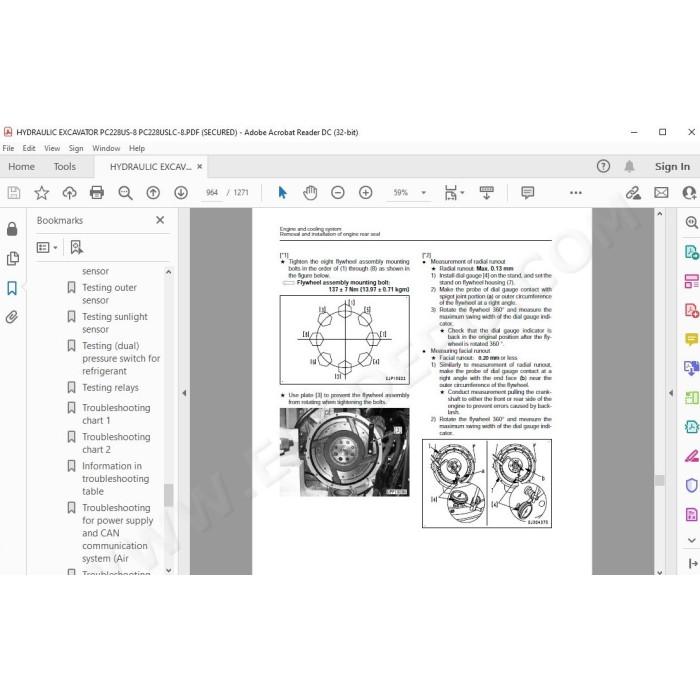Viewport: 700px width, 700px height.
Task: Open the page thumbnails panel
Action: pos(12,258)
